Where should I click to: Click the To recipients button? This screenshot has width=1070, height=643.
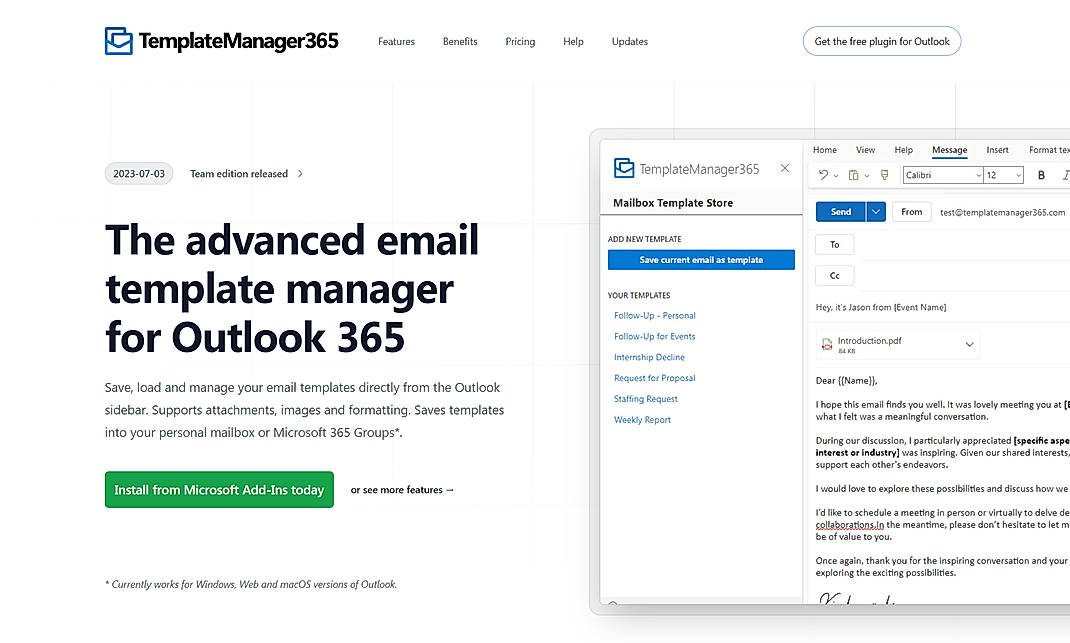pos(835,244)
